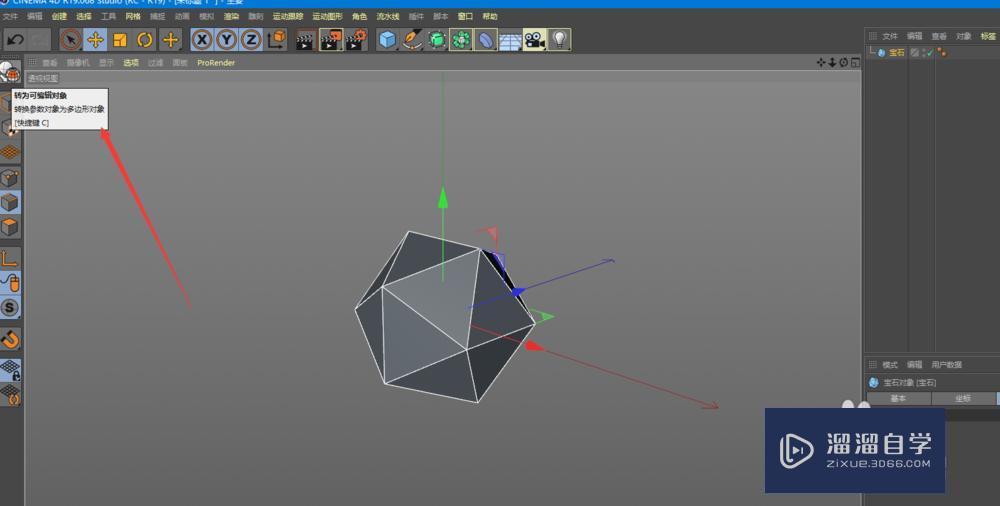Open Attribute Manager 模式 menu
Viewport: 1000px width, 506px height.
[890, 365]
